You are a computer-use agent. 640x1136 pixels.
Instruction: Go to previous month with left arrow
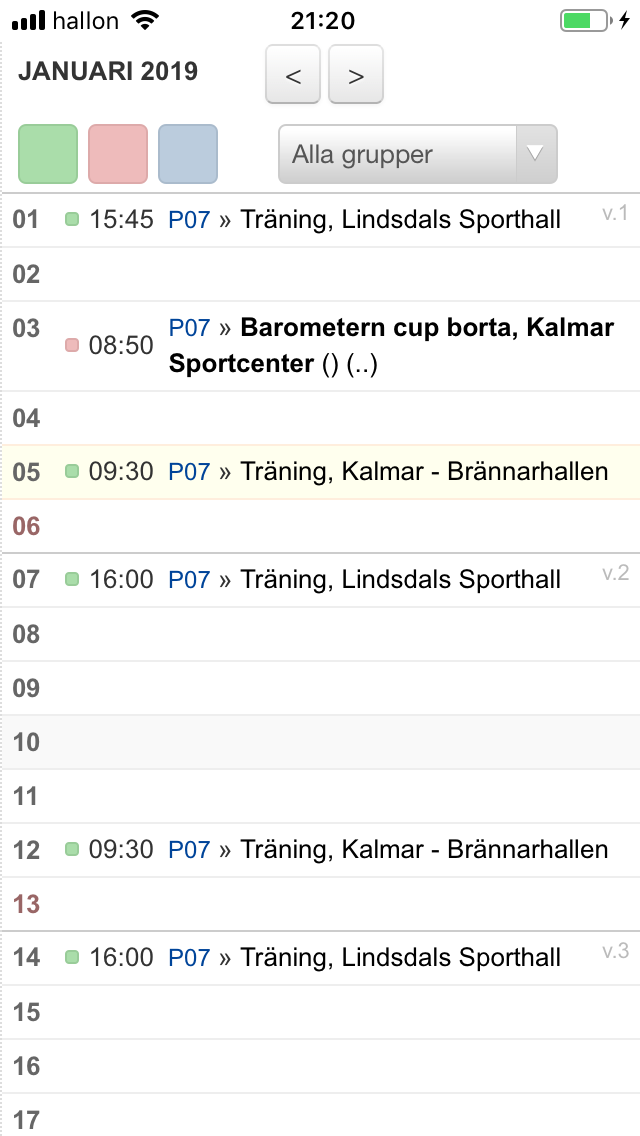click(293, 75)
